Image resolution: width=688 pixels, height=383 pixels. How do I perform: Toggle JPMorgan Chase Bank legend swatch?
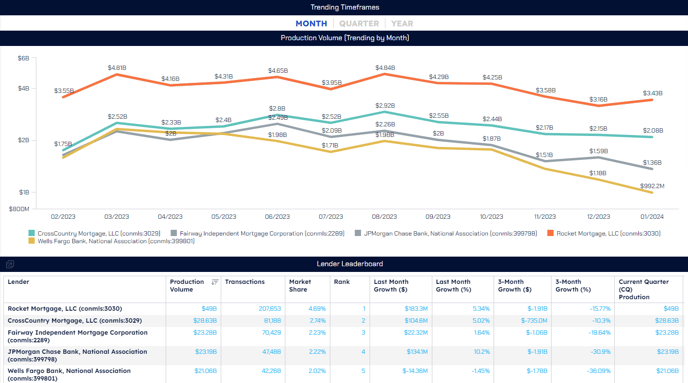pos(358,233)
